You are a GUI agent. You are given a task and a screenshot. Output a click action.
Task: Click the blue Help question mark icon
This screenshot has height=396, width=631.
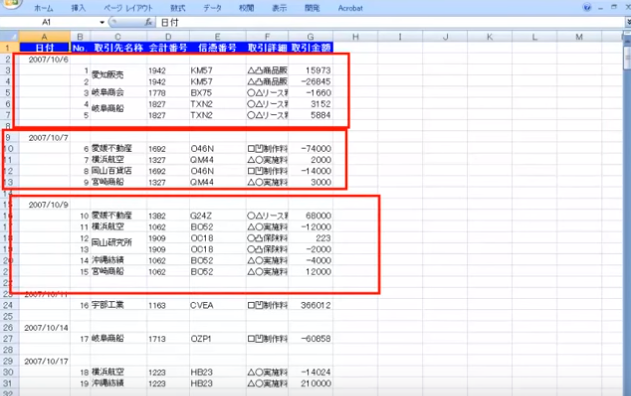(587, 7)
